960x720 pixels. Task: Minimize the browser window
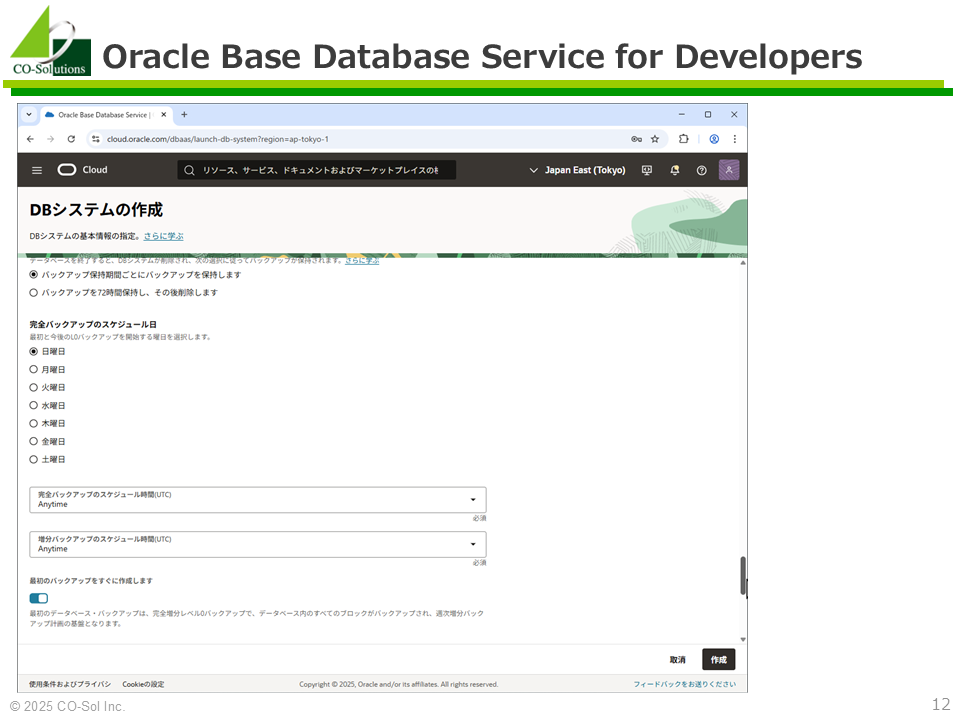[x=681, y=114]
